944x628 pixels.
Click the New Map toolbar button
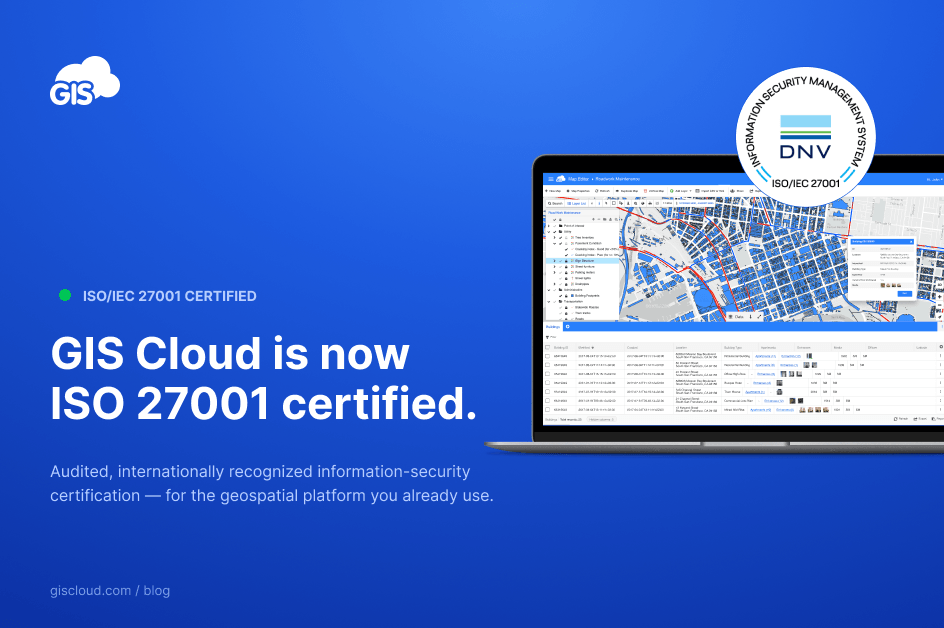point(553,191)
